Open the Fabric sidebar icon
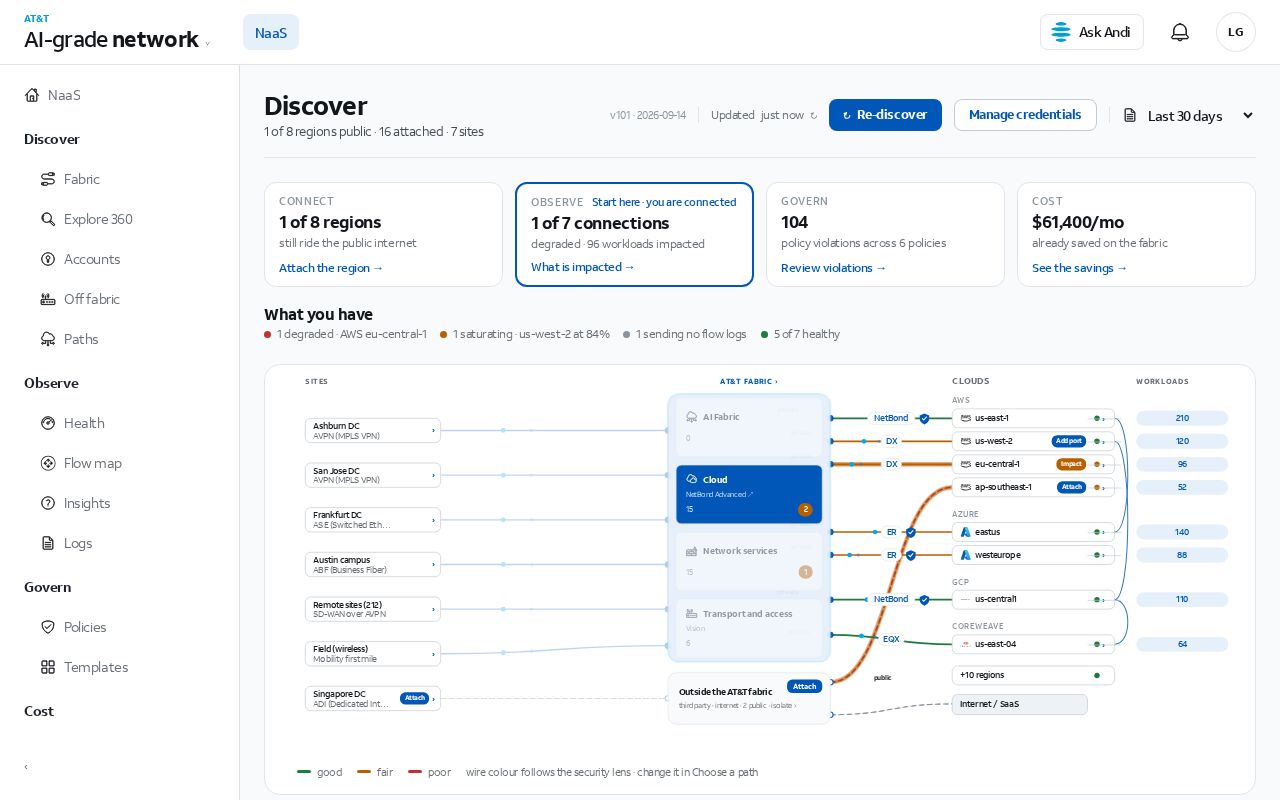 (x=48, y=179)
